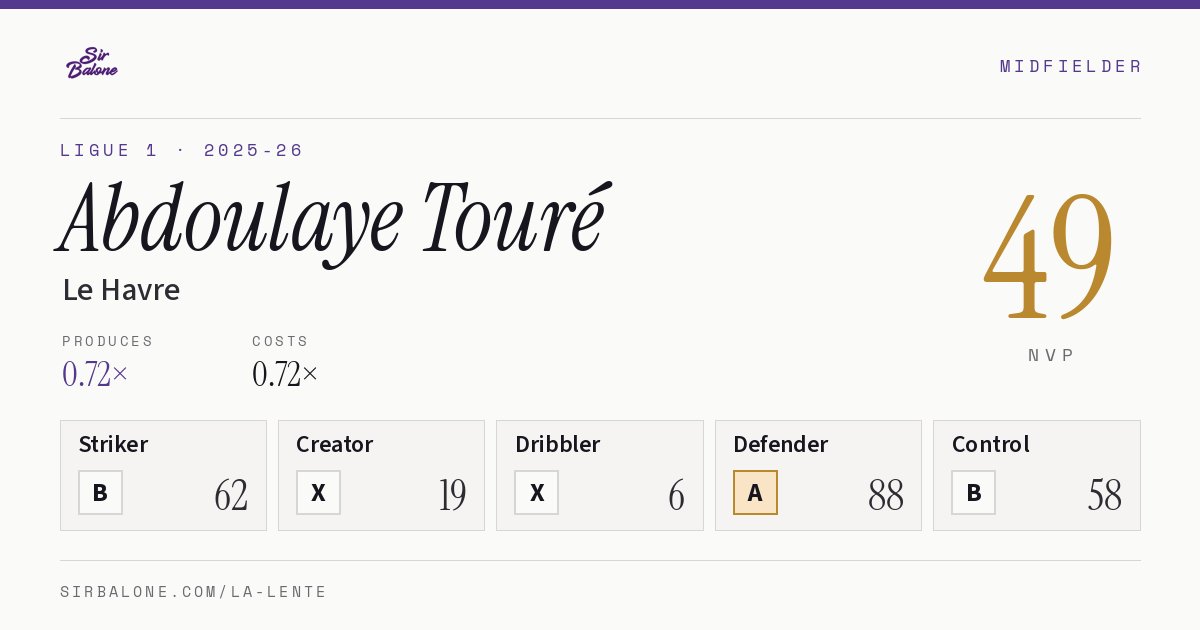Select the Defender stat card
The height and width of the screenshot is (630, 1200).
click(x=818, y=475)
